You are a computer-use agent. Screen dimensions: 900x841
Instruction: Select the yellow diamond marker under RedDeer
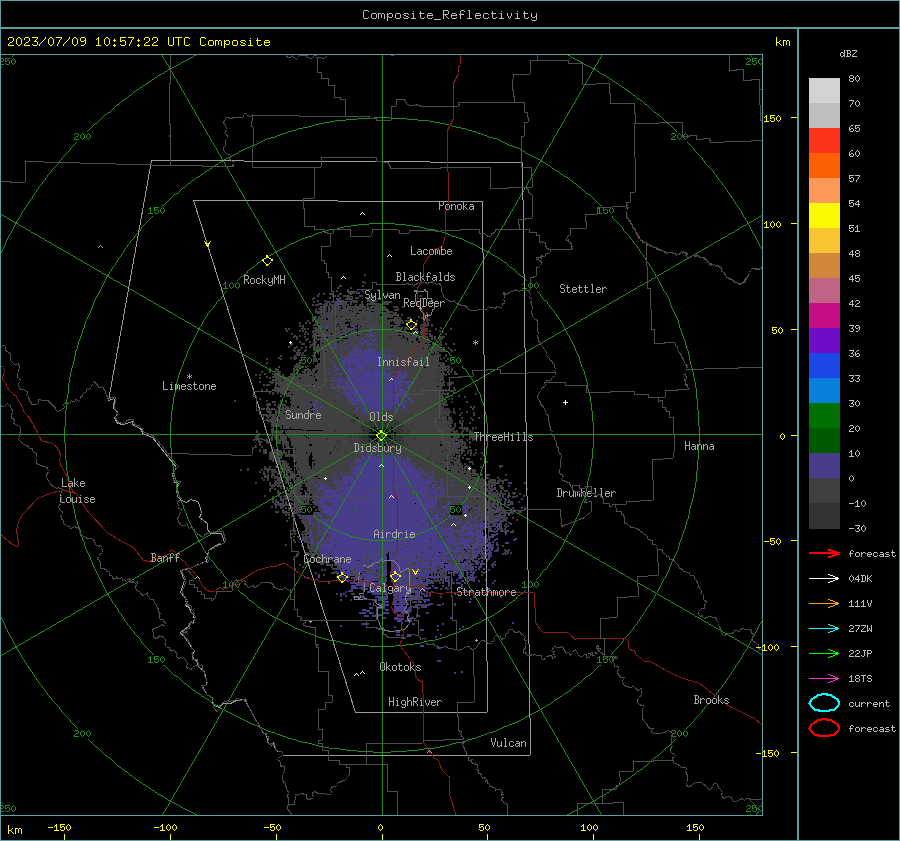[411, 325]
